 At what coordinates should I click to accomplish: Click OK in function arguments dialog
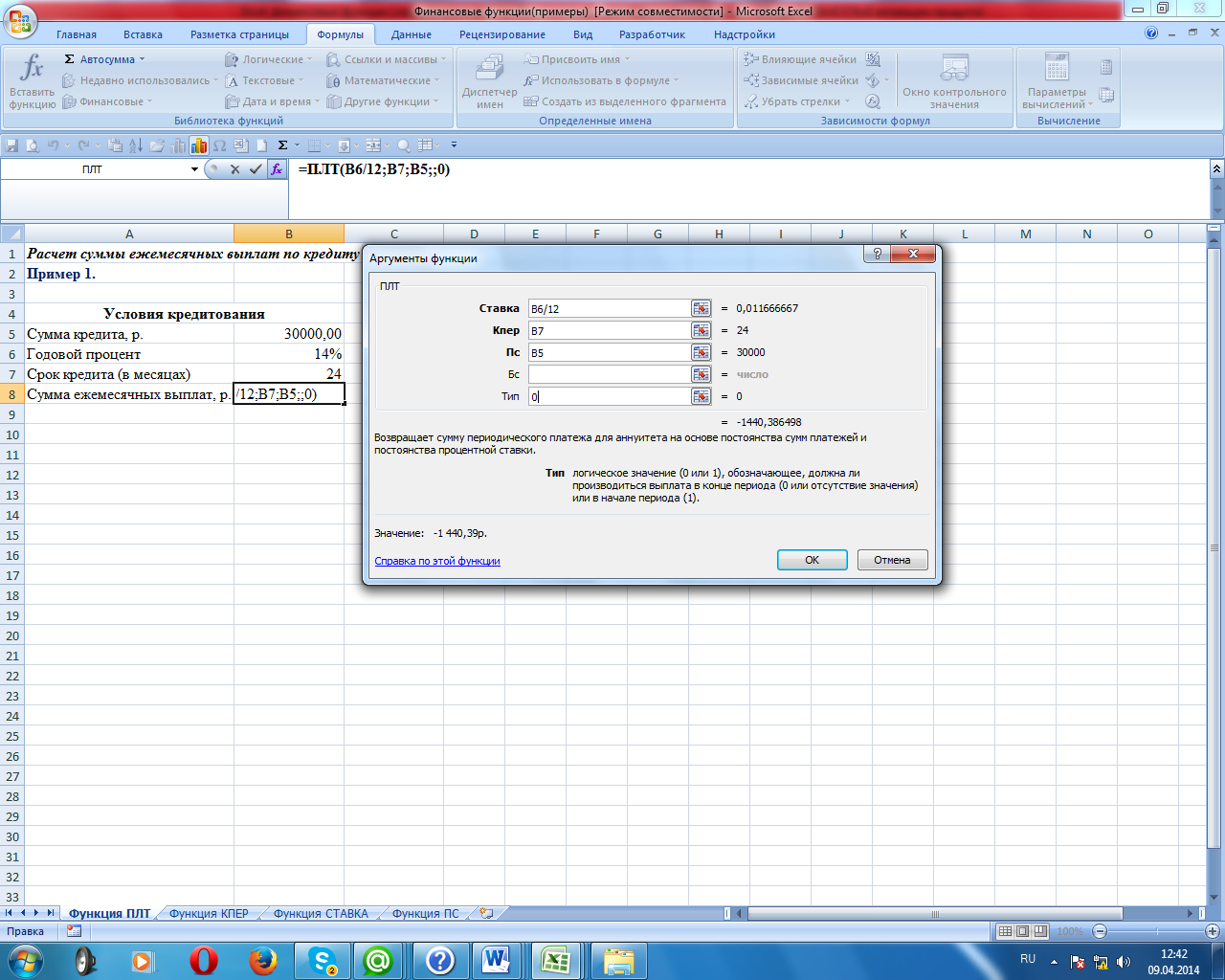(x=813, y=560)
